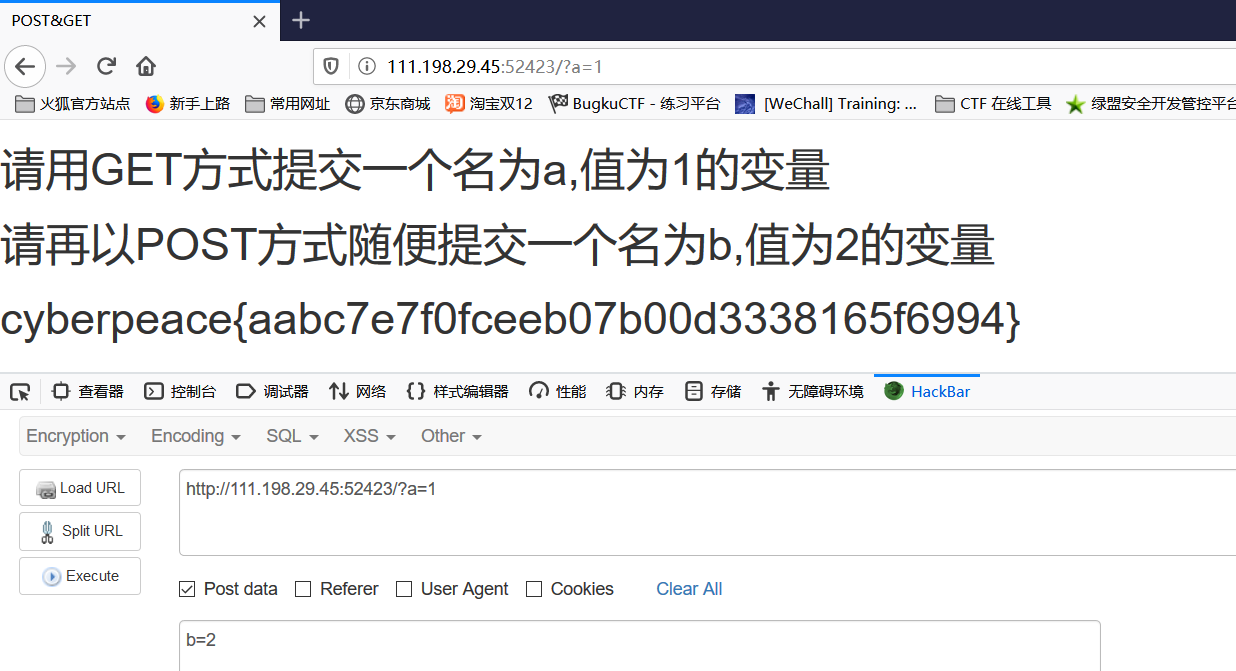Viewport: 1236px width, 671px height.
Task: Open WeChall Training bookmark
Action: click(x=826, y=104)
